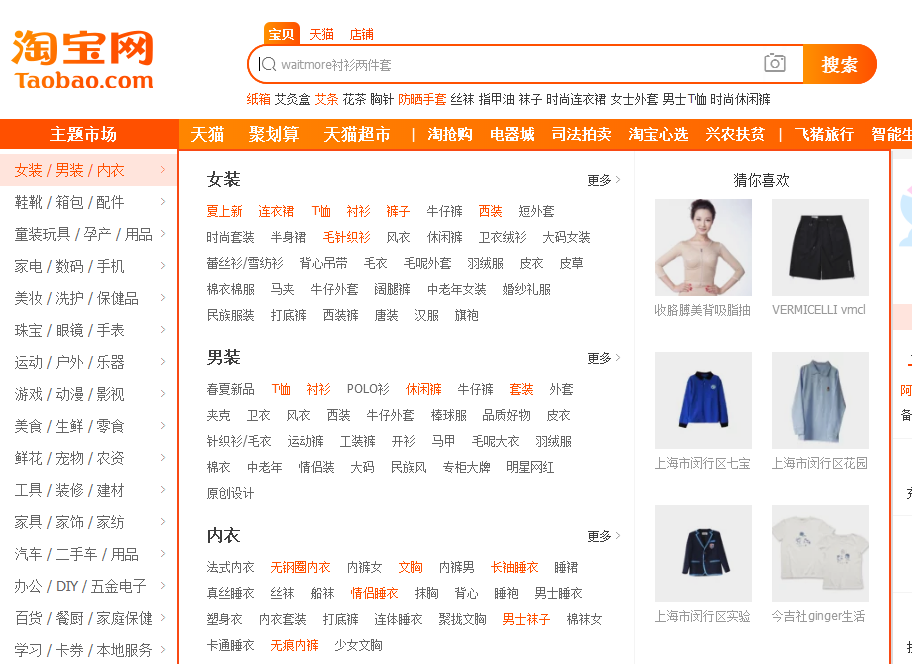This screenshot has width=912, height=664.
Task: Open the 旗袍 link under 女装
Action: 466,315
